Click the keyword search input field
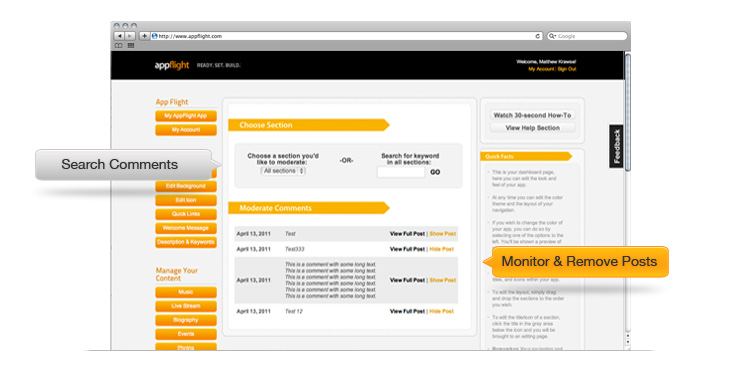Viewport: 732px width, 369px height. click(401, 172)
